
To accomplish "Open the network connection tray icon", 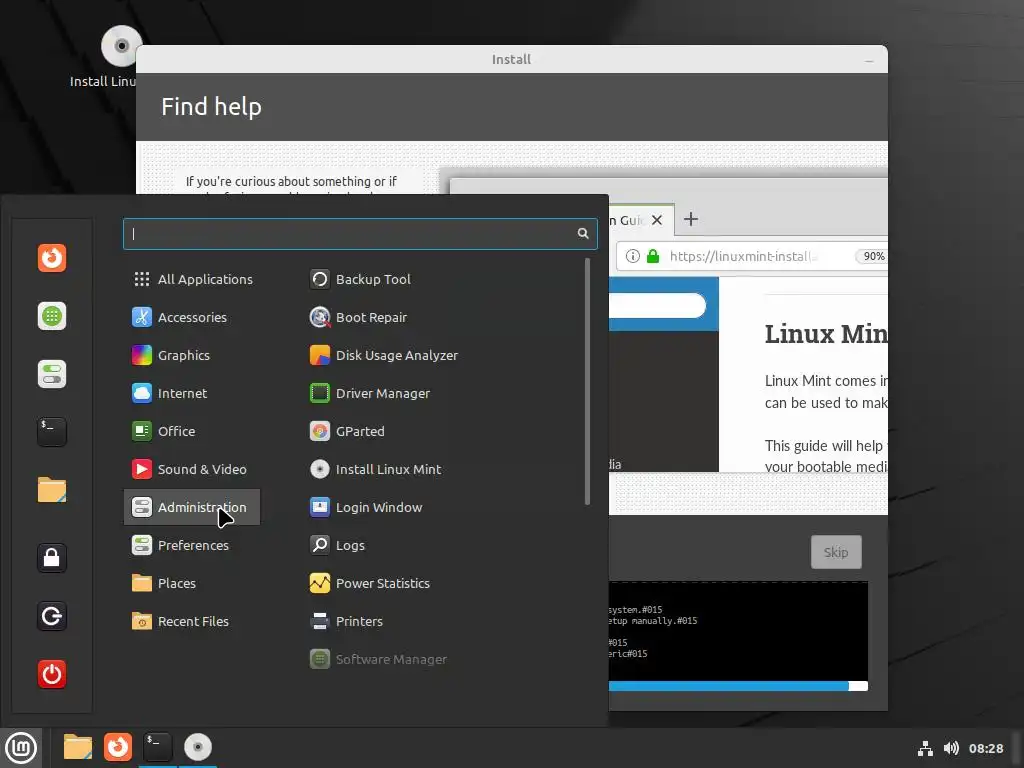I will click(x=925, y=748).
